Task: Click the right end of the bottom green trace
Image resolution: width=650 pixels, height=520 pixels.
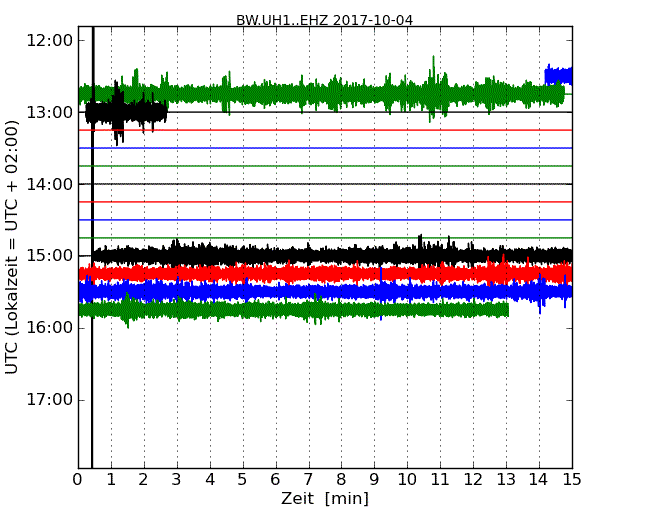Action: point(505,310)
